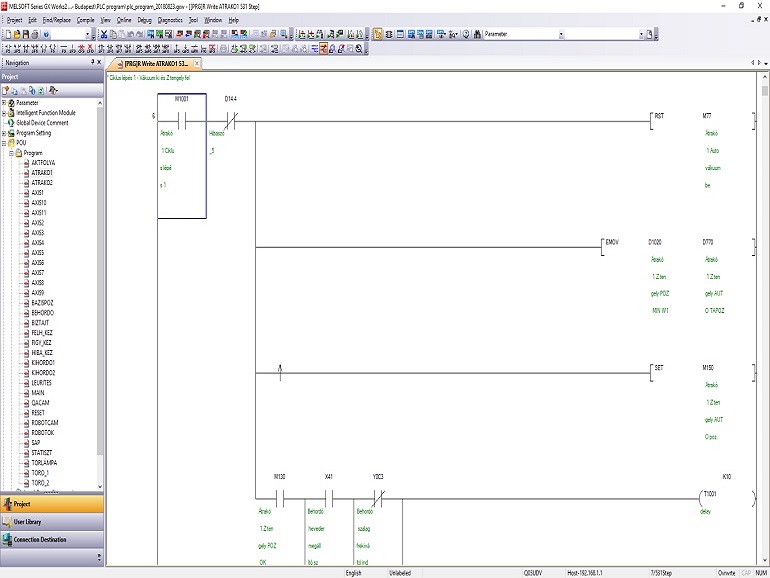Click the Q03UDV status bar entry
Screen dimensions: 770x578
[532, 573]
